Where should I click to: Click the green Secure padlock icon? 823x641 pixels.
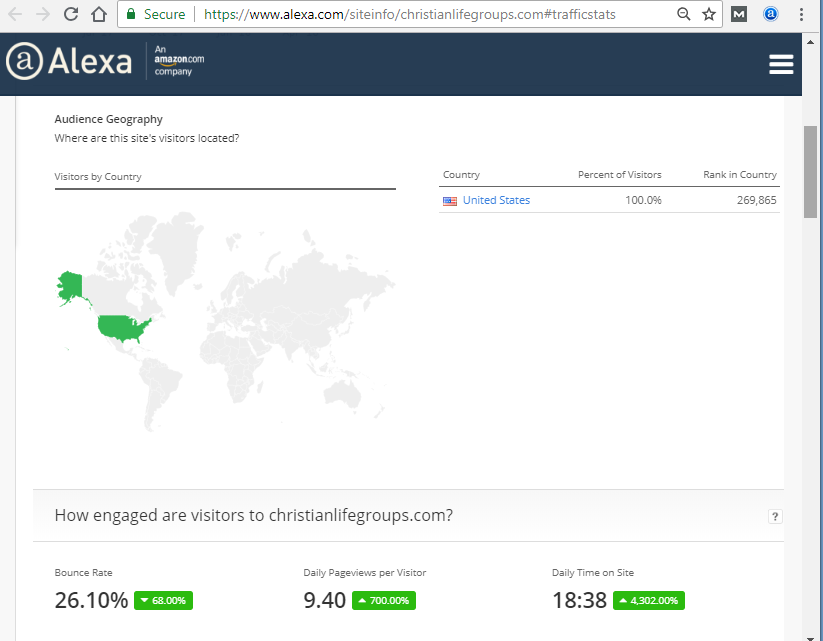click(131, 14)
